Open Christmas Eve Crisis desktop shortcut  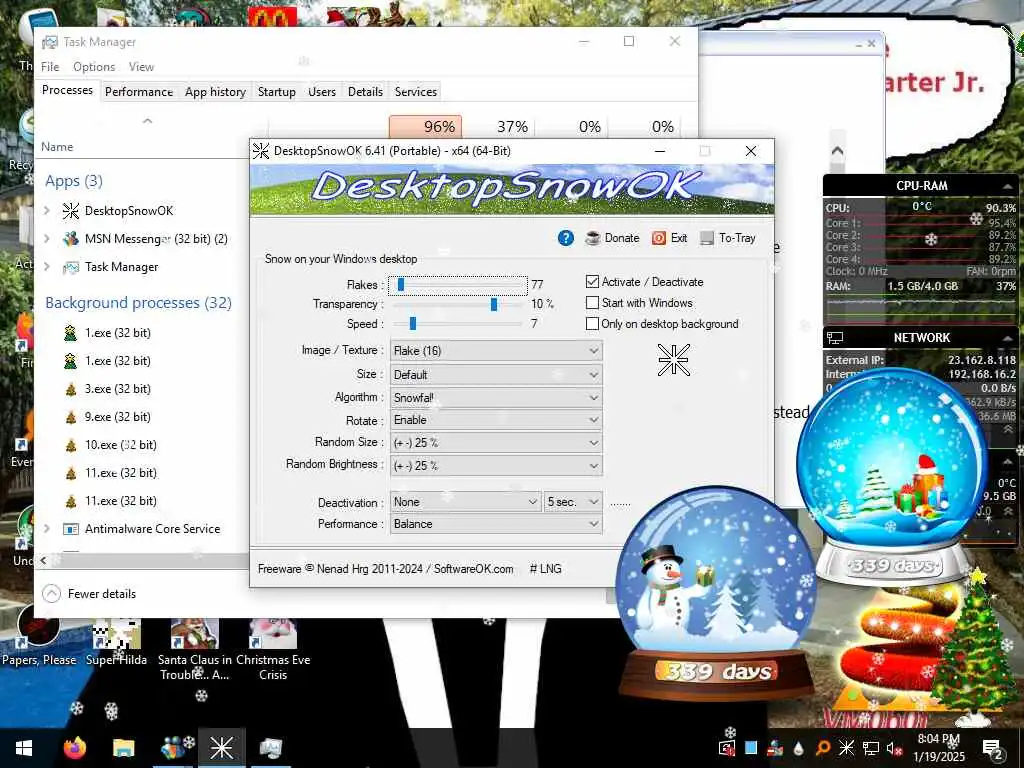pos(273,650)
